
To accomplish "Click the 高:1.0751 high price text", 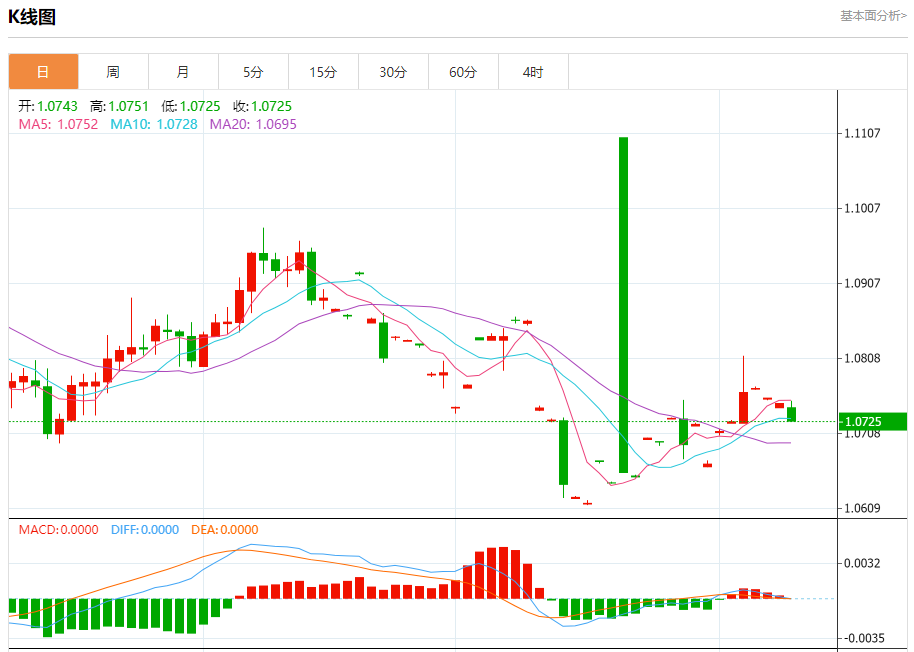I will [119, 106].
